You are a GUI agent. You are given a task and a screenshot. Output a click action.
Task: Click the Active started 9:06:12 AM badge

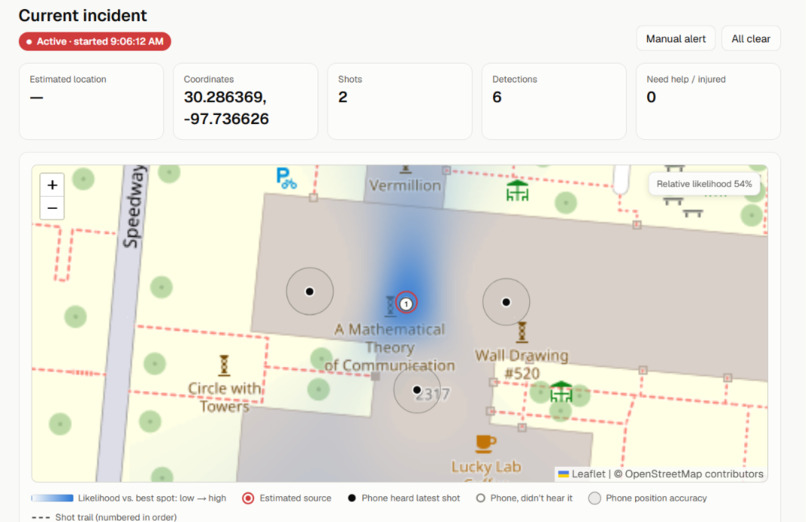95,42
